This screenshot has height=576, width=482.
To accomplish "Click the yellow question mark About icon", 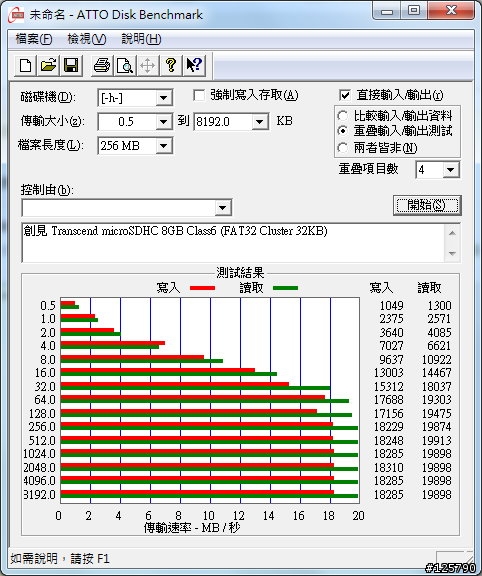I will pos(171,66).
